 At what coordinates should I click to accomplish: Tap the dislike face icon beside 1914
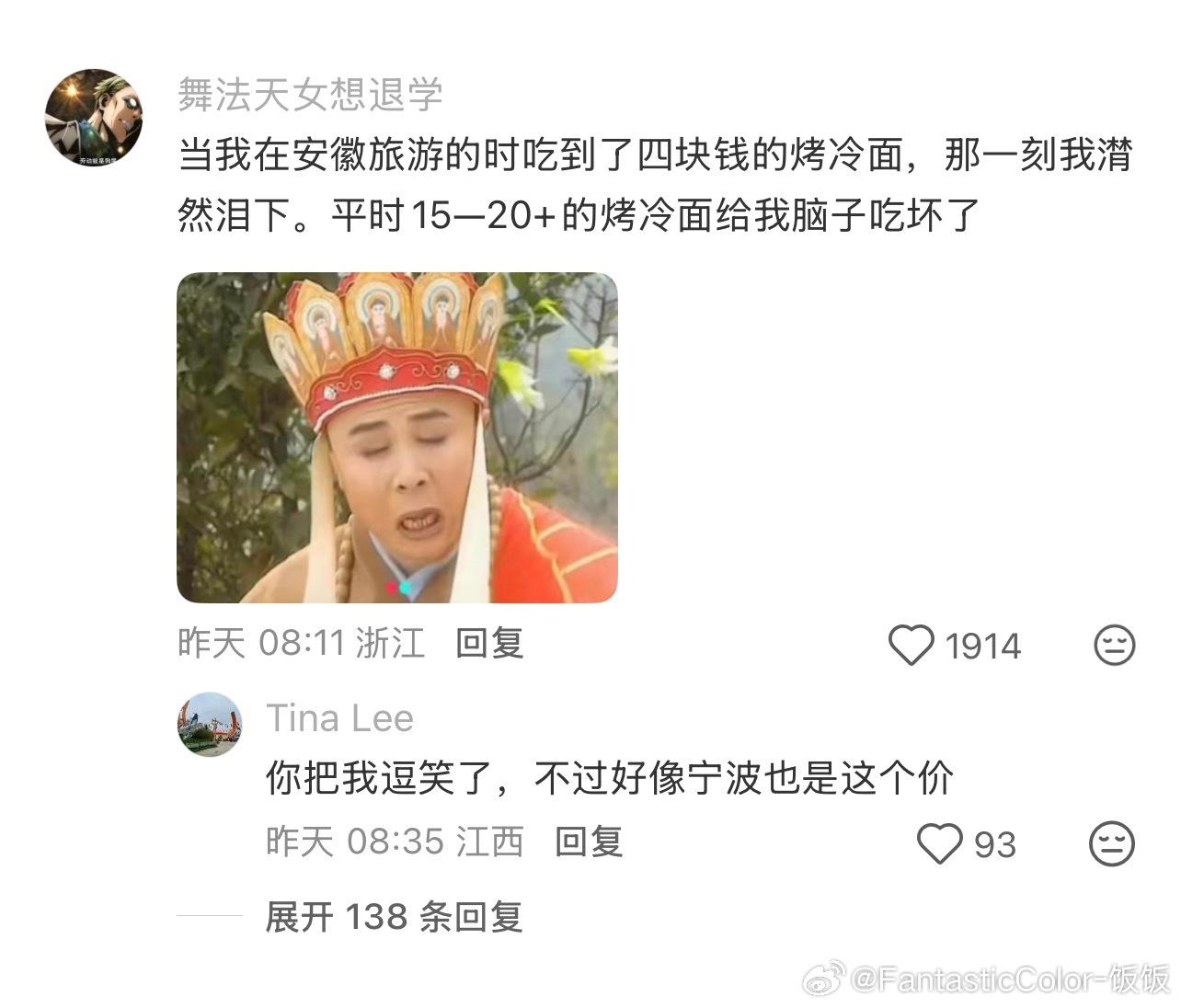pyautogui.click(x=1114, y=645)
